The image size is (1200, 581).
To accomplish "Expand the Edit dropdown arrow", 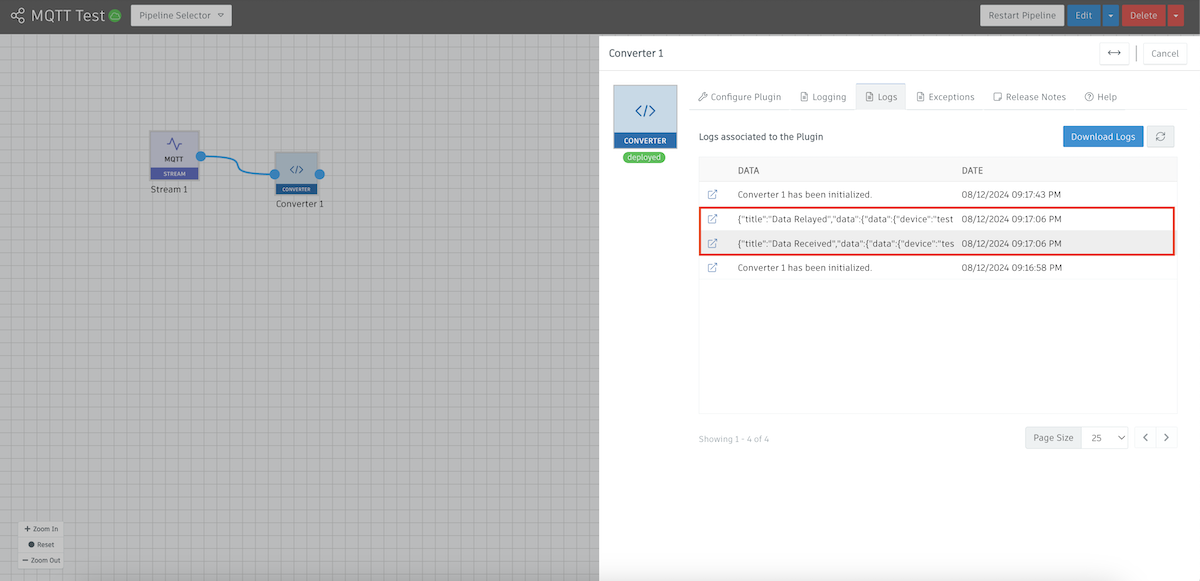I will pos(1110,16).
